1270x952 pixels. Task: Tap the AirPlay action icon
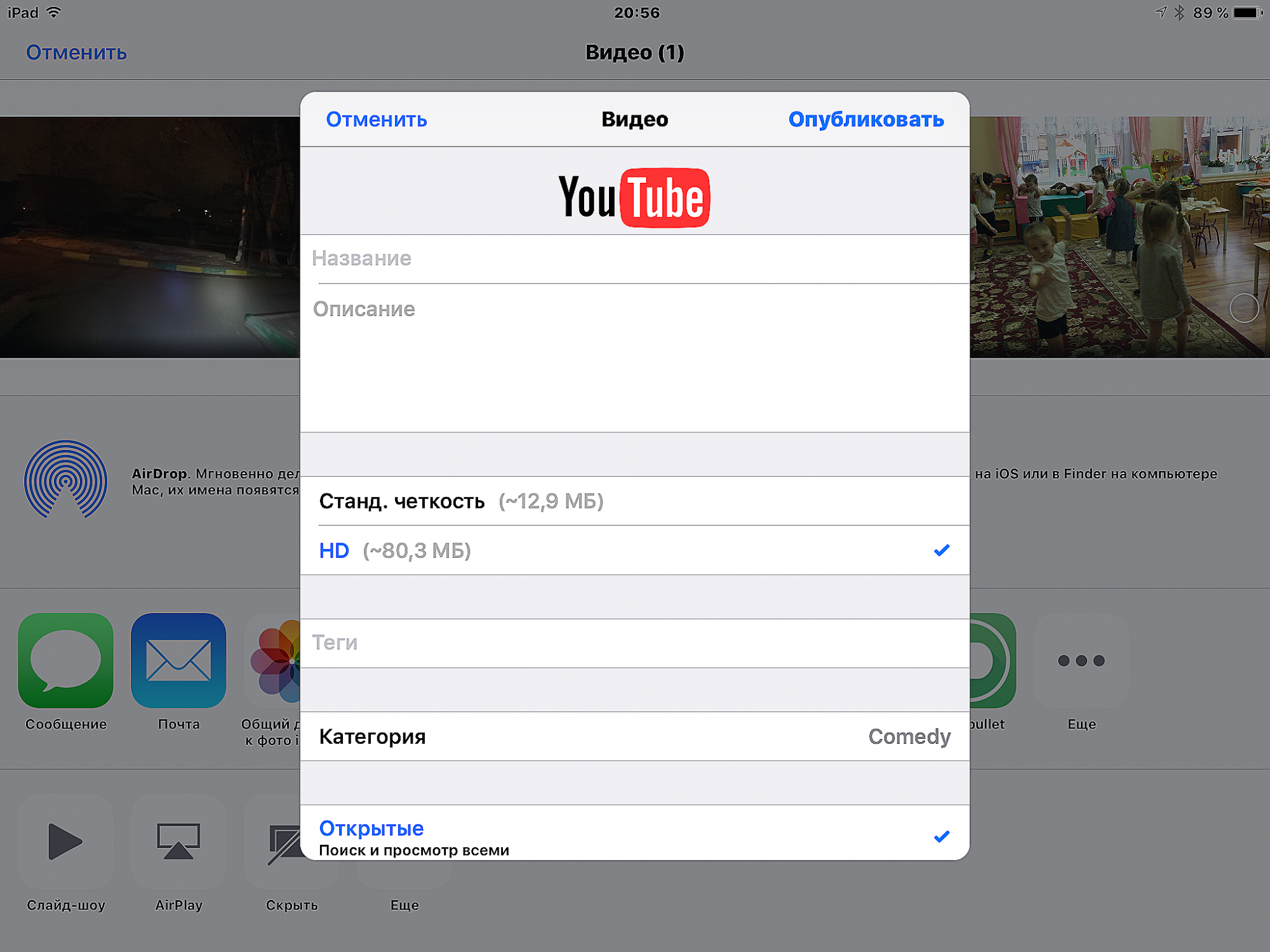(178, 842)
